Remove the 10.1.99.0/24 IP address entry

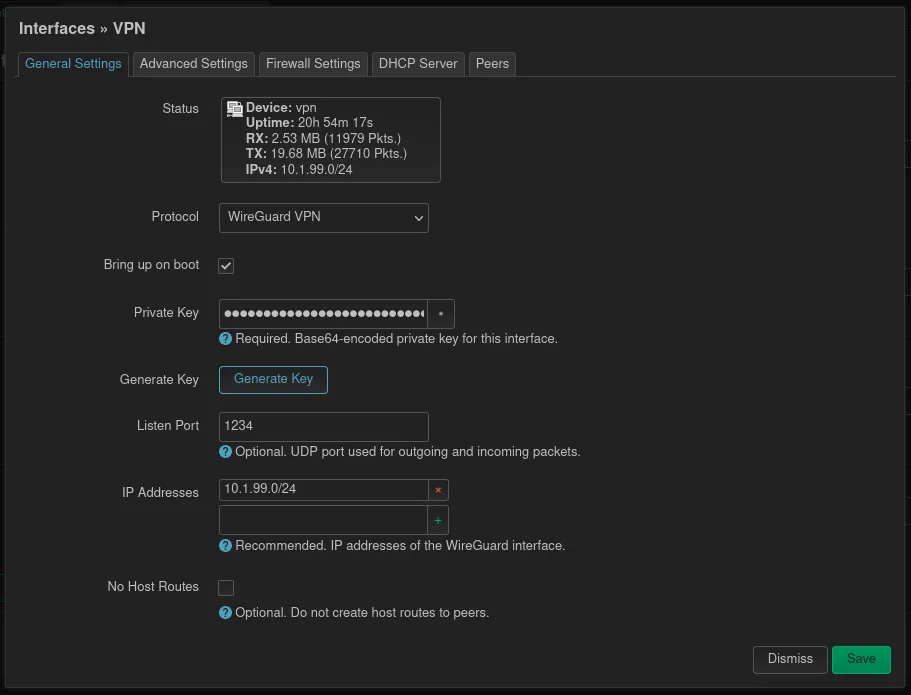coord(439,490)
